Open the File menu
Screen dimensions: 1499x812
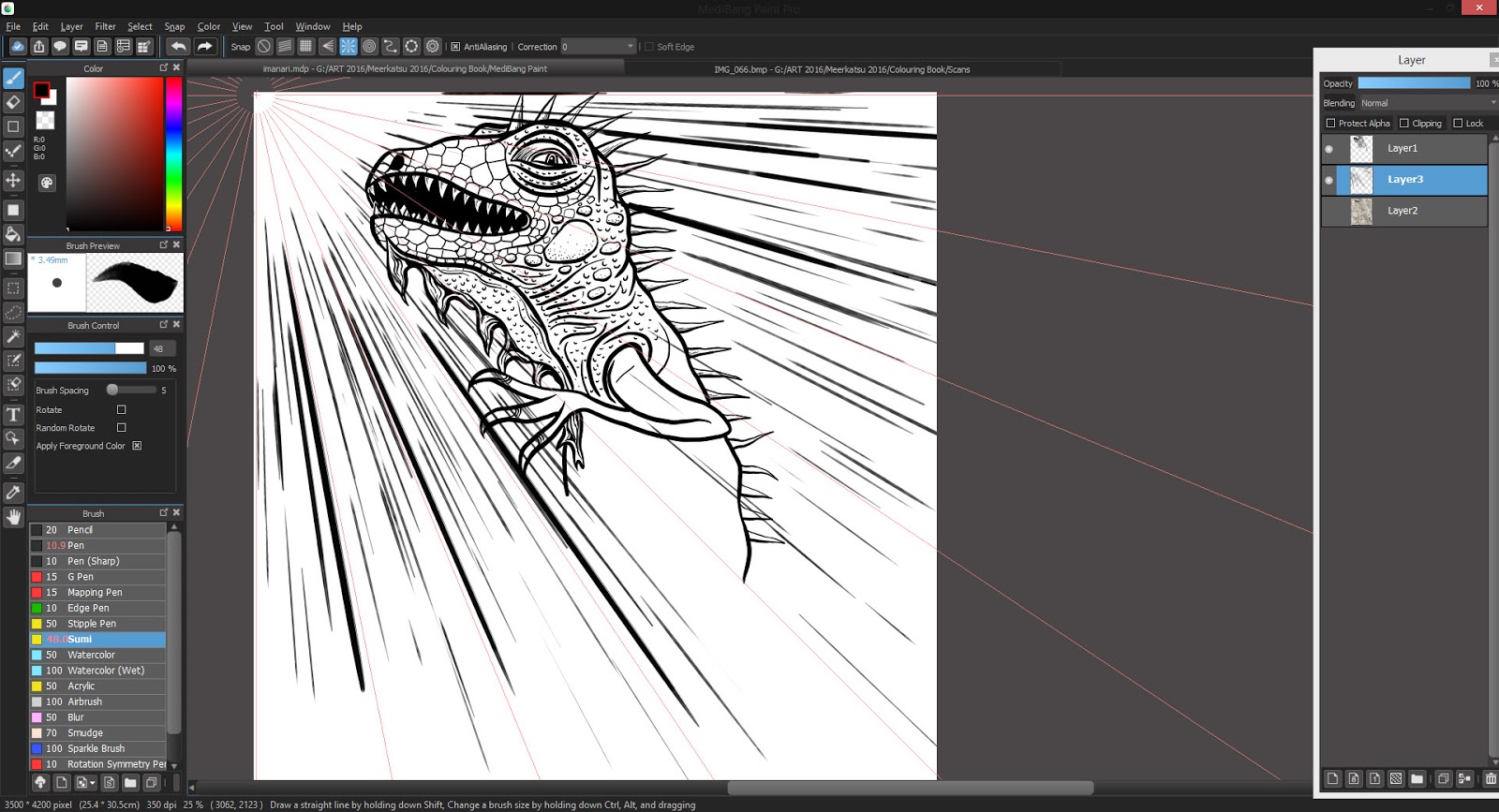click(x=13, y=26)
